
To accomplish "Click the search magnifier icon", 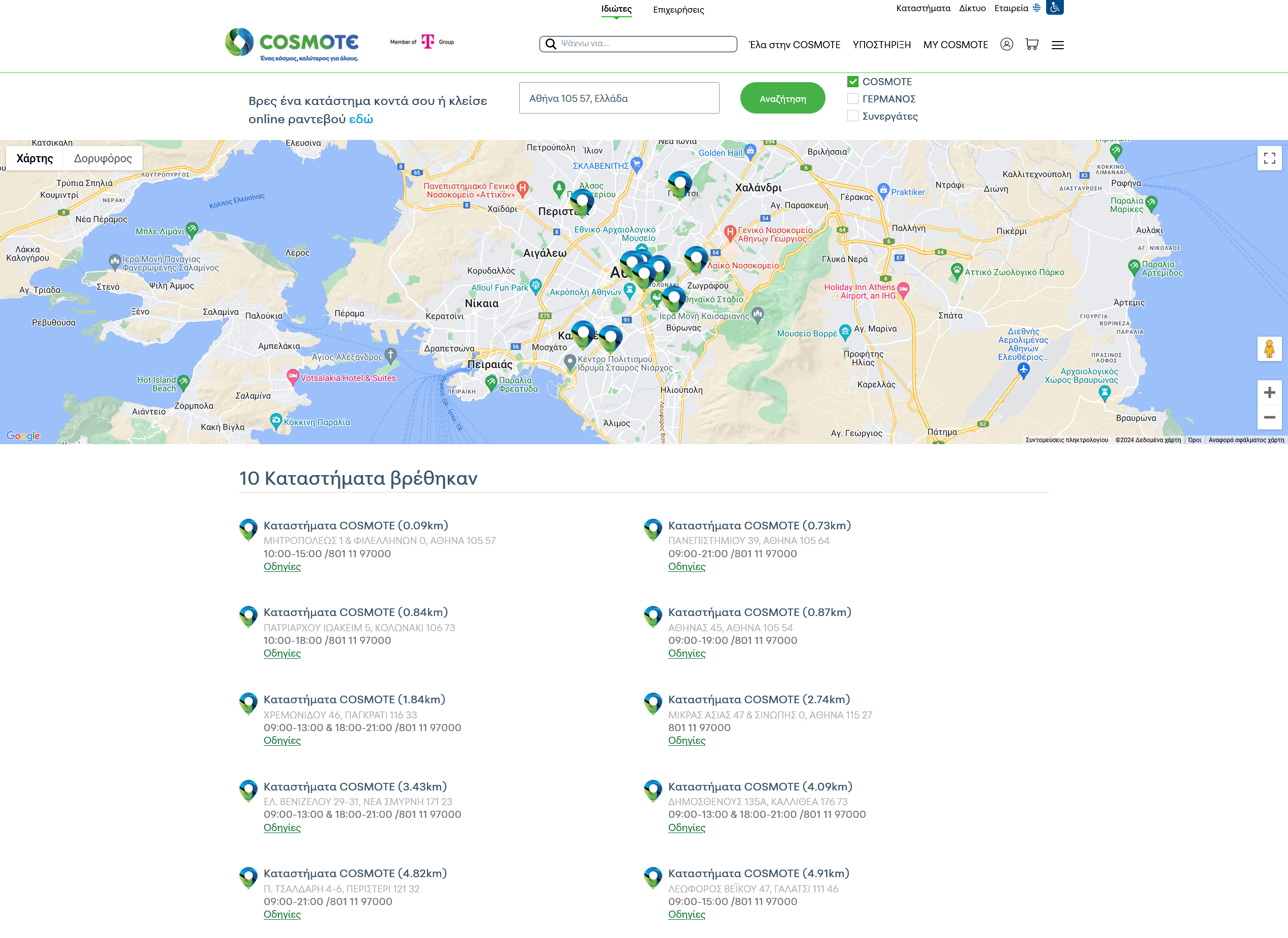I will [x=551, y=44].
